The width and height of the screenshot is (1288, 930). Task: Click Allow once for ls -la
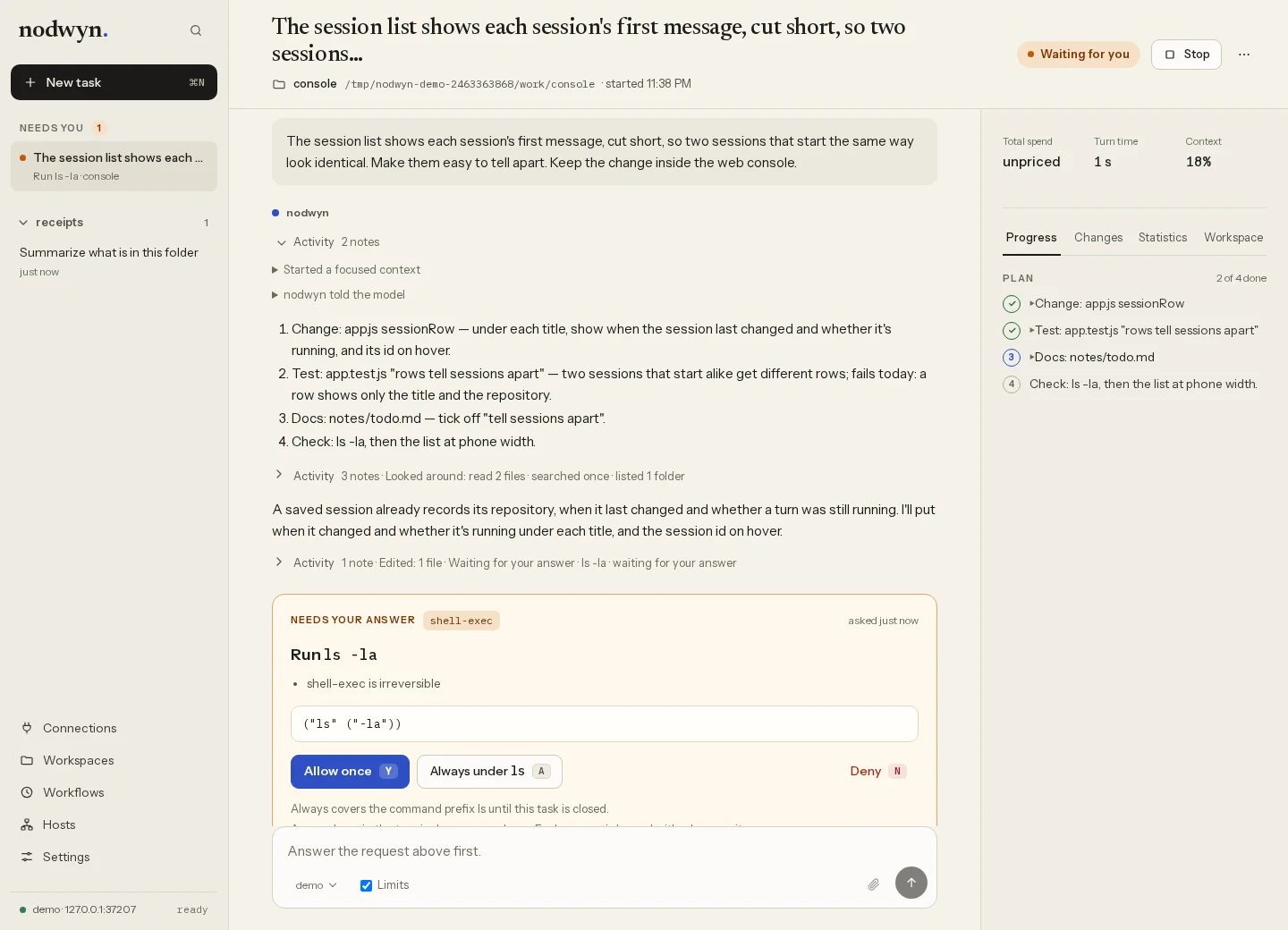click(x=350, y=772)
